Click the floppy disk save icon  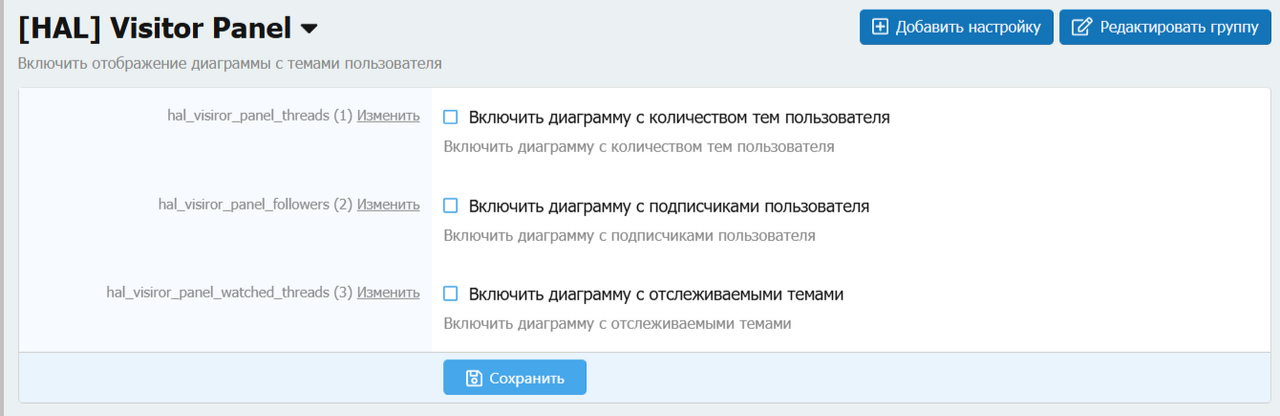coord(475,378)
